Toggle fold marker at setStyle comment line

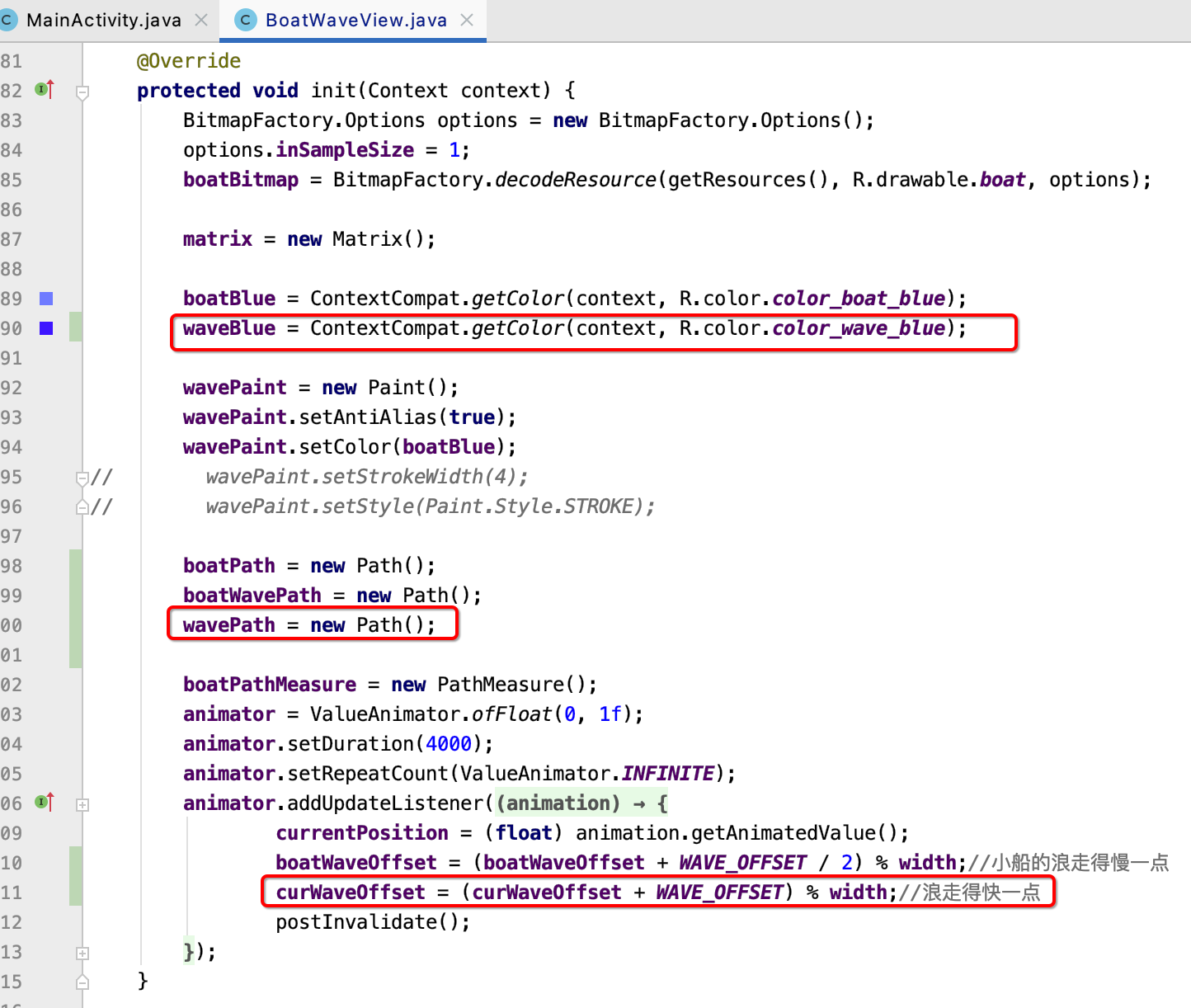pyautogui.click(x=82, y=506)
